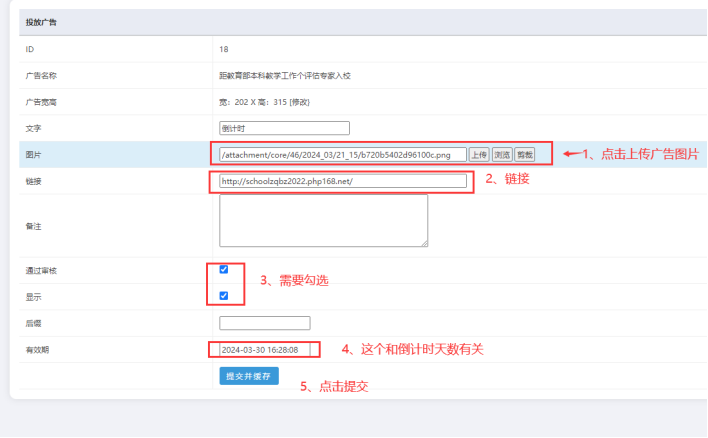The image size is (708, 438).
Task: Focus the empty 后缀 input field
Action: click(264, 323)
